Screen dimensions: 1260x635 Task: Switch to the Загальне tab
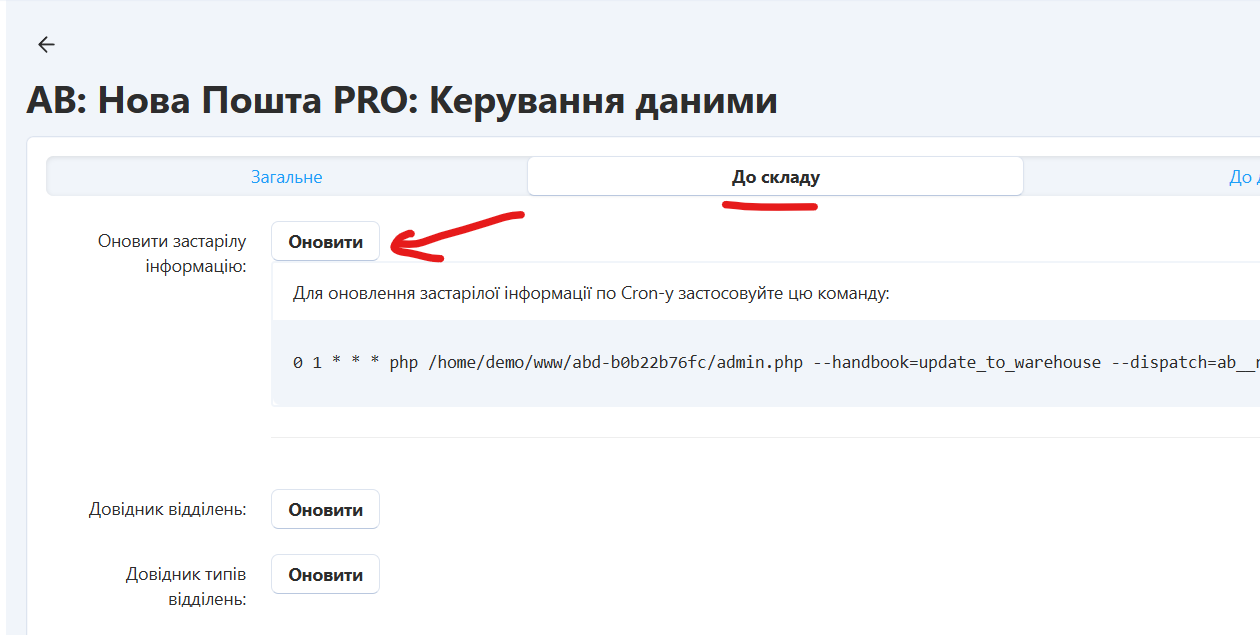[x=286, y=177]
